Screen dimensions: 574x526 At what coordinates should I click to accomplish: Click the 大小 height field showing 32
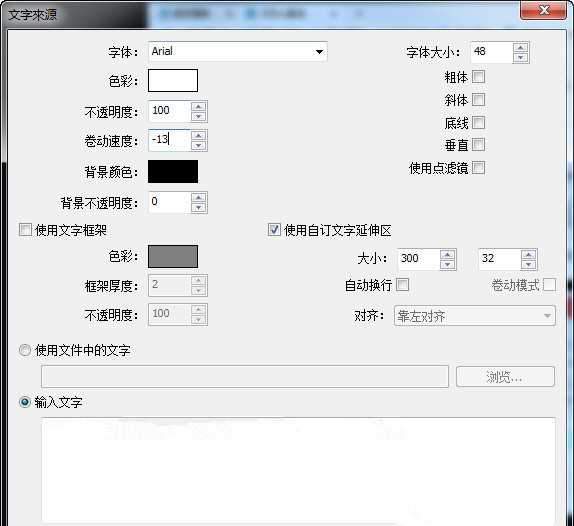[500, 259]
